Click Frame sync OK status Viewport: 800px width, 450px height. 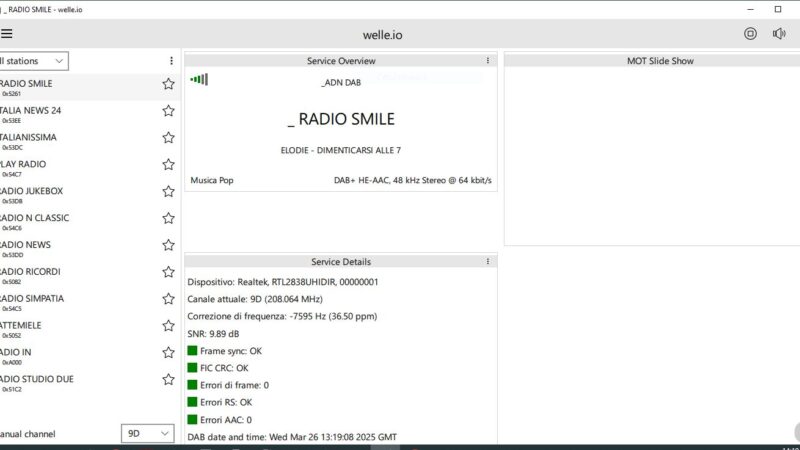click(224, 351)
